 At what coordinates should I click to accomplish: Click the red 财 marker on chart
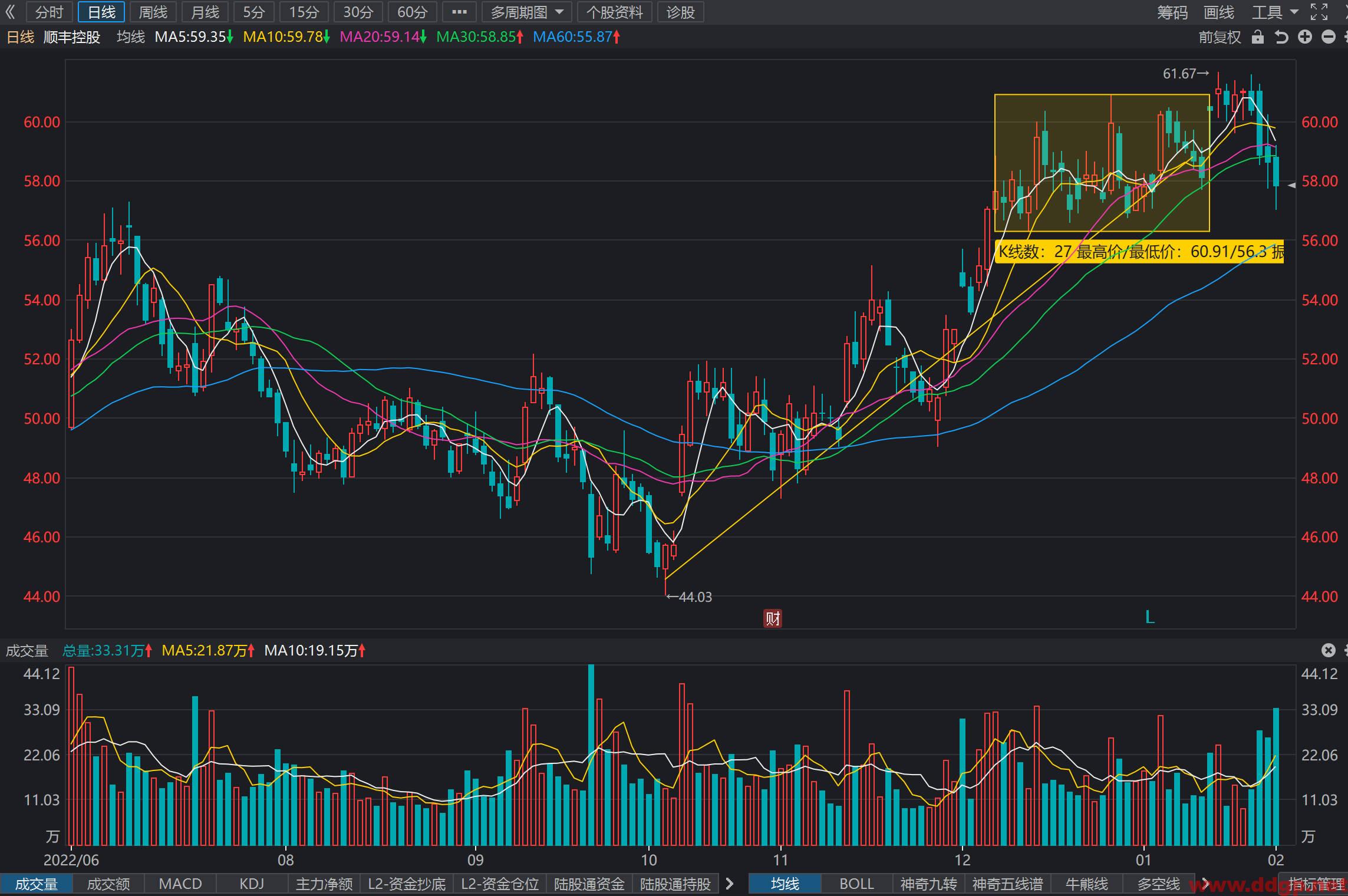click(x=773, y=618)
